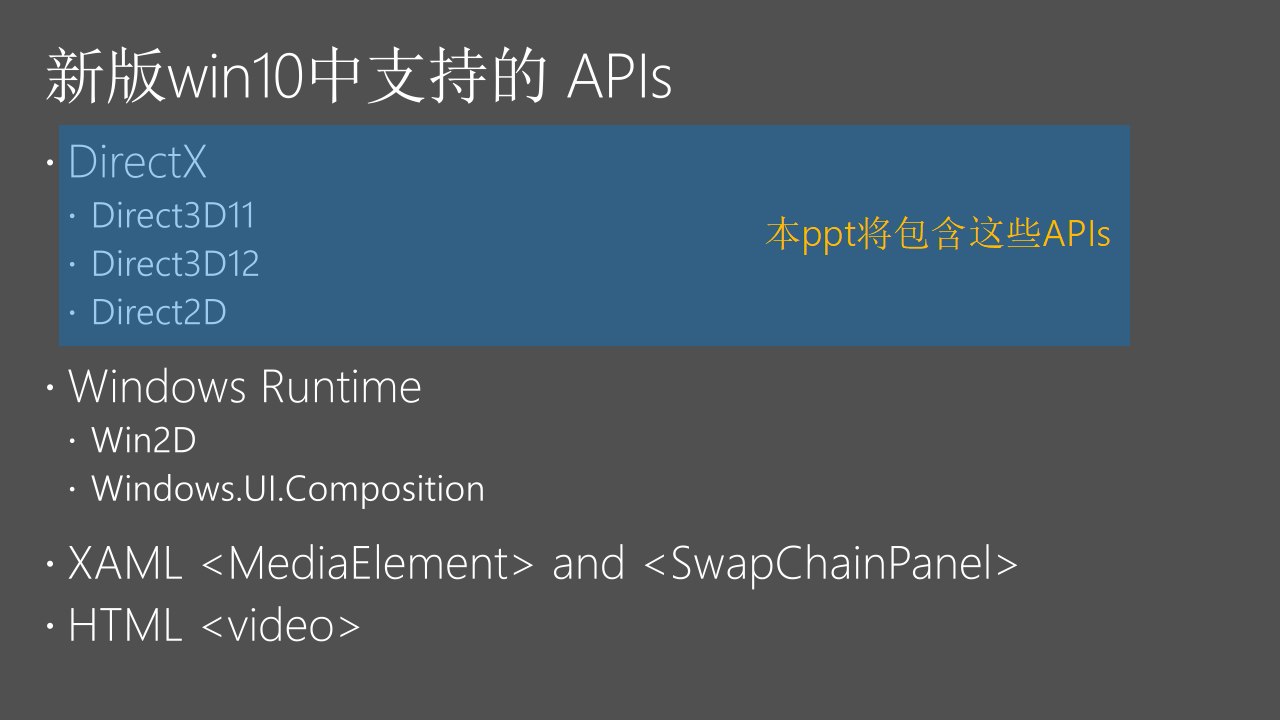This screenshot has height=720, width=1280.
Task: Click the bullet dot before HTML
Action: click(x=51, y=627)
